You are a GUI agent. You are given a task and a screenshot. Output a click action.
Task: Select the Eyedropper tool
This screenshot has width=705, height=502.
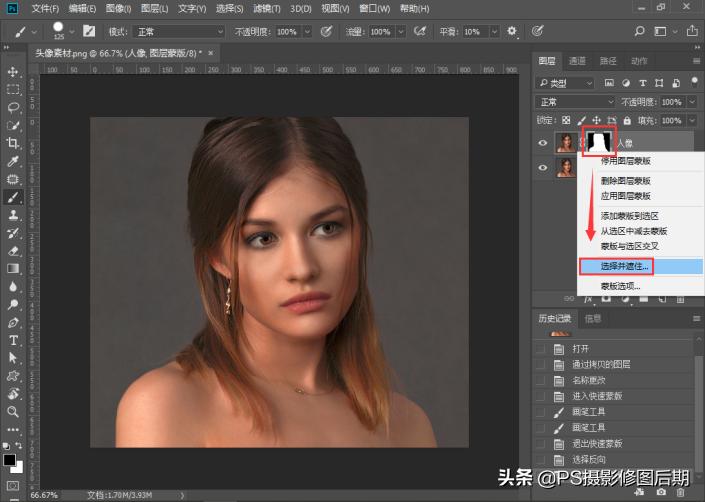pyautogui.click(x=13, y=161)
